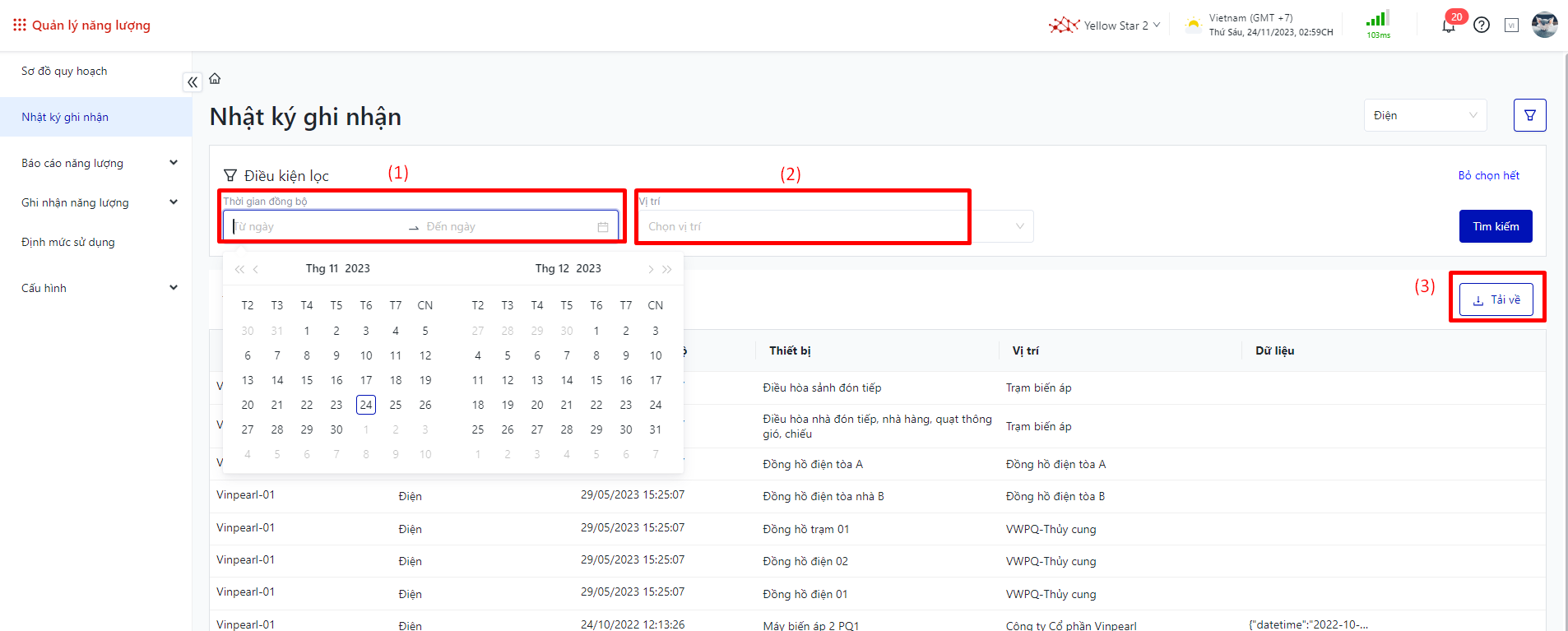Click the filter funnel button
Image resolution: width=1568 pixels, height=631 pixels.
click(x=1529, y=115)
